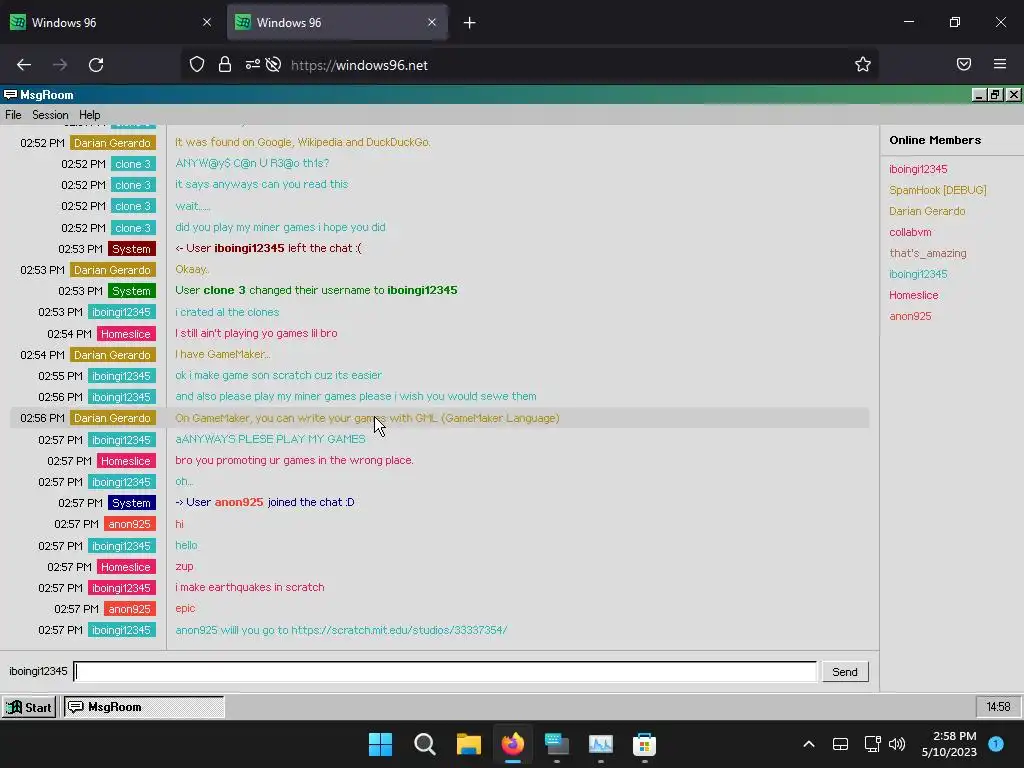Click the autoplay blocked icon in address bar
This screenshot has height=768, width=1024.
coord(274,65)
